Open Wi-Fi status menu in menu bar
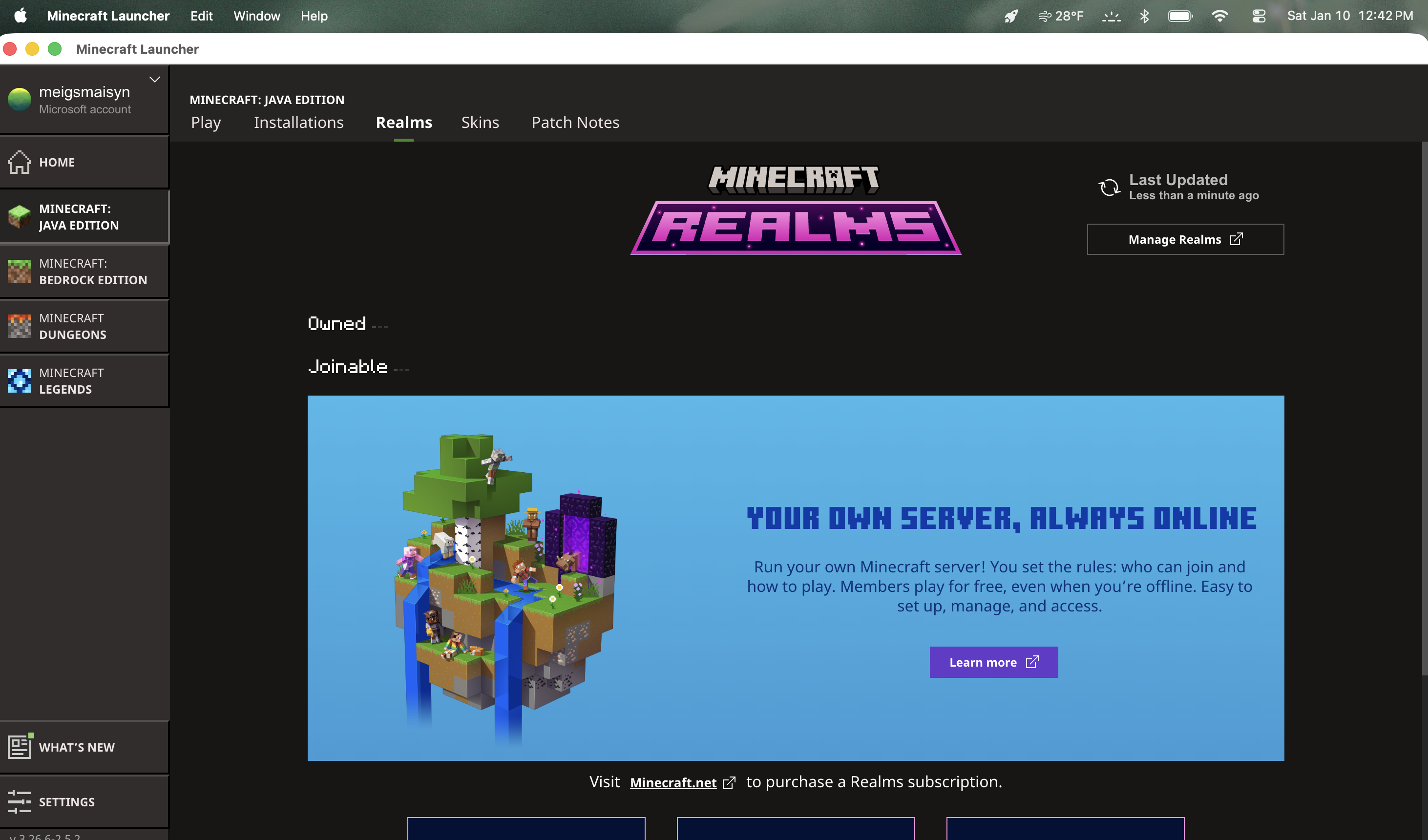 pyautogui.click(x=1219, y=16)
